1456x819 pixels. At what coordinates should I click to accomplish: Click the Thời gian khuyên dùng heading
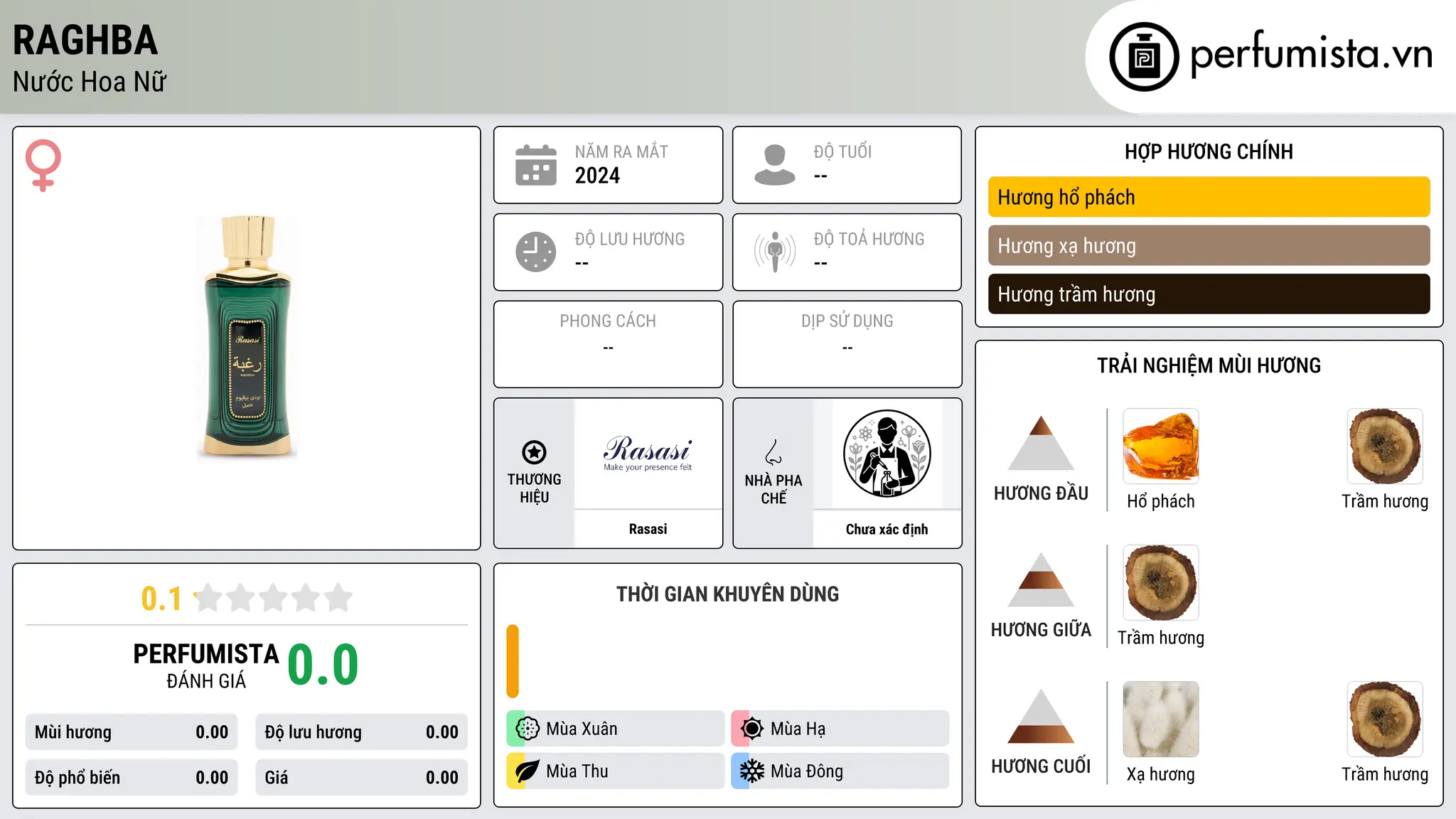pos(727,594)
